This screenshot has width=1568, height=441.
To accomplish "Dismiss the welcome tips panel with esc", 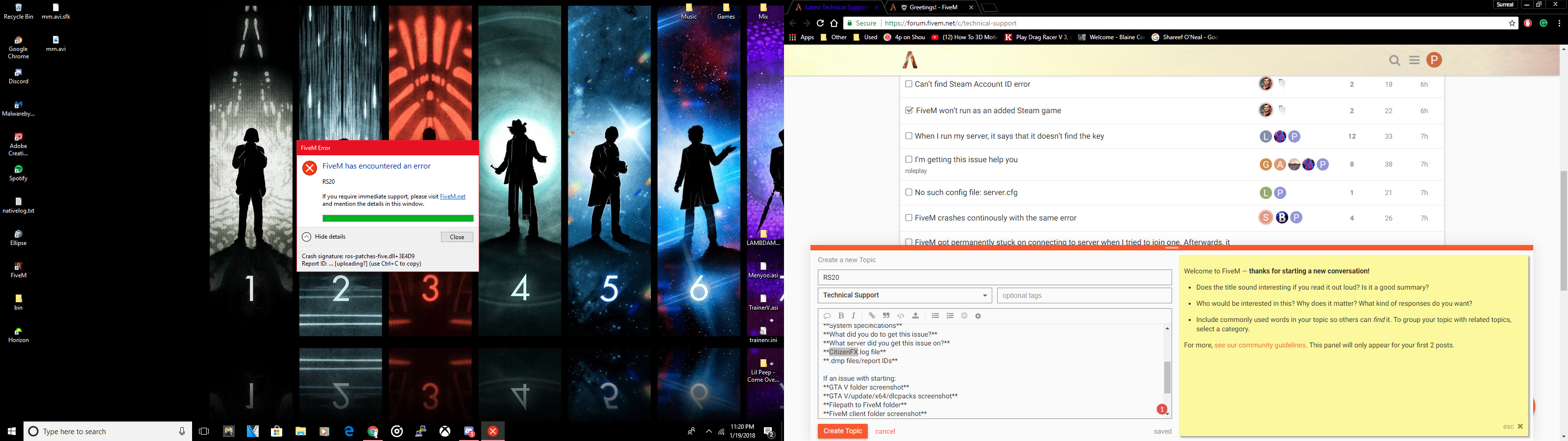I will 1513,426.
